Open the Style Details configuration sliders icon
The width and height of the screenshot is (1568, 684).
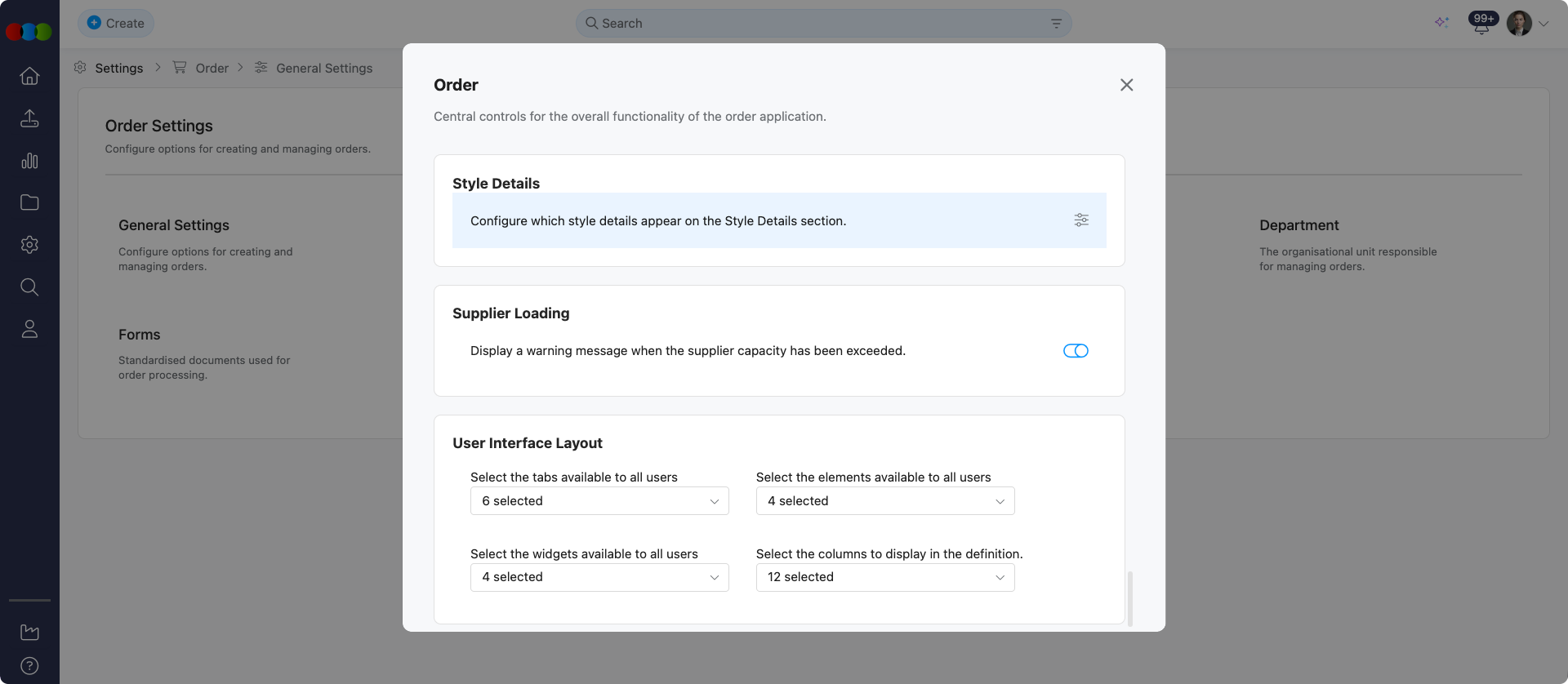click(x=1081, y=220)
